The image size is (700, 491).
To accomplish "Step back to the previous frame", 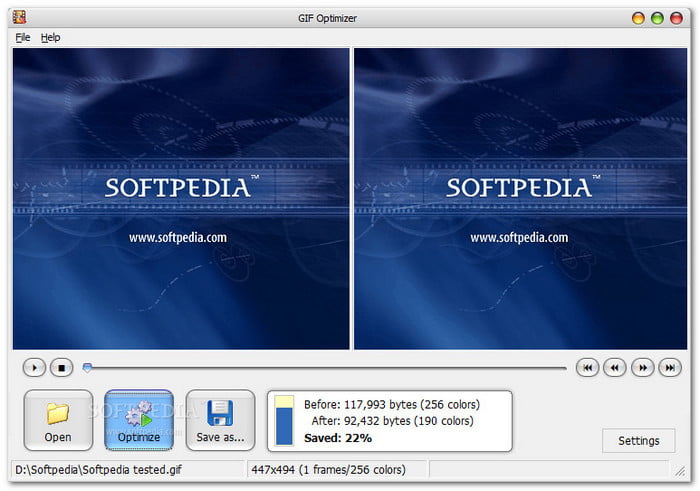I will (x=615, y=368).
